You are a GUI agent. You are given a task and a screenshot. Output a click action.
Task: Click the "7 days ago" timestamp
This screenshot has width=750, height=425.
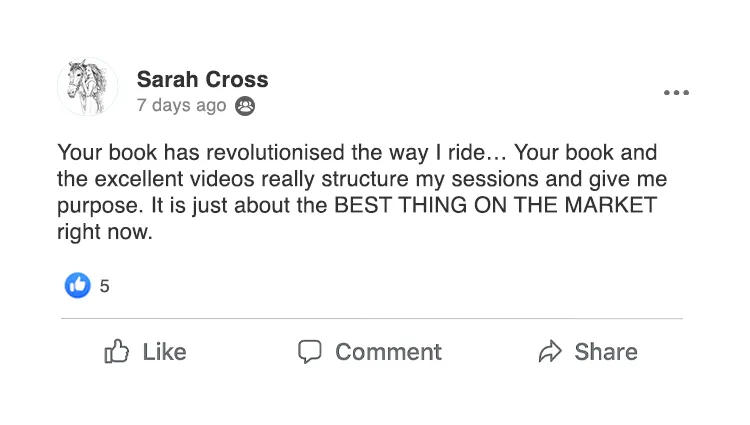pos(181,105)
